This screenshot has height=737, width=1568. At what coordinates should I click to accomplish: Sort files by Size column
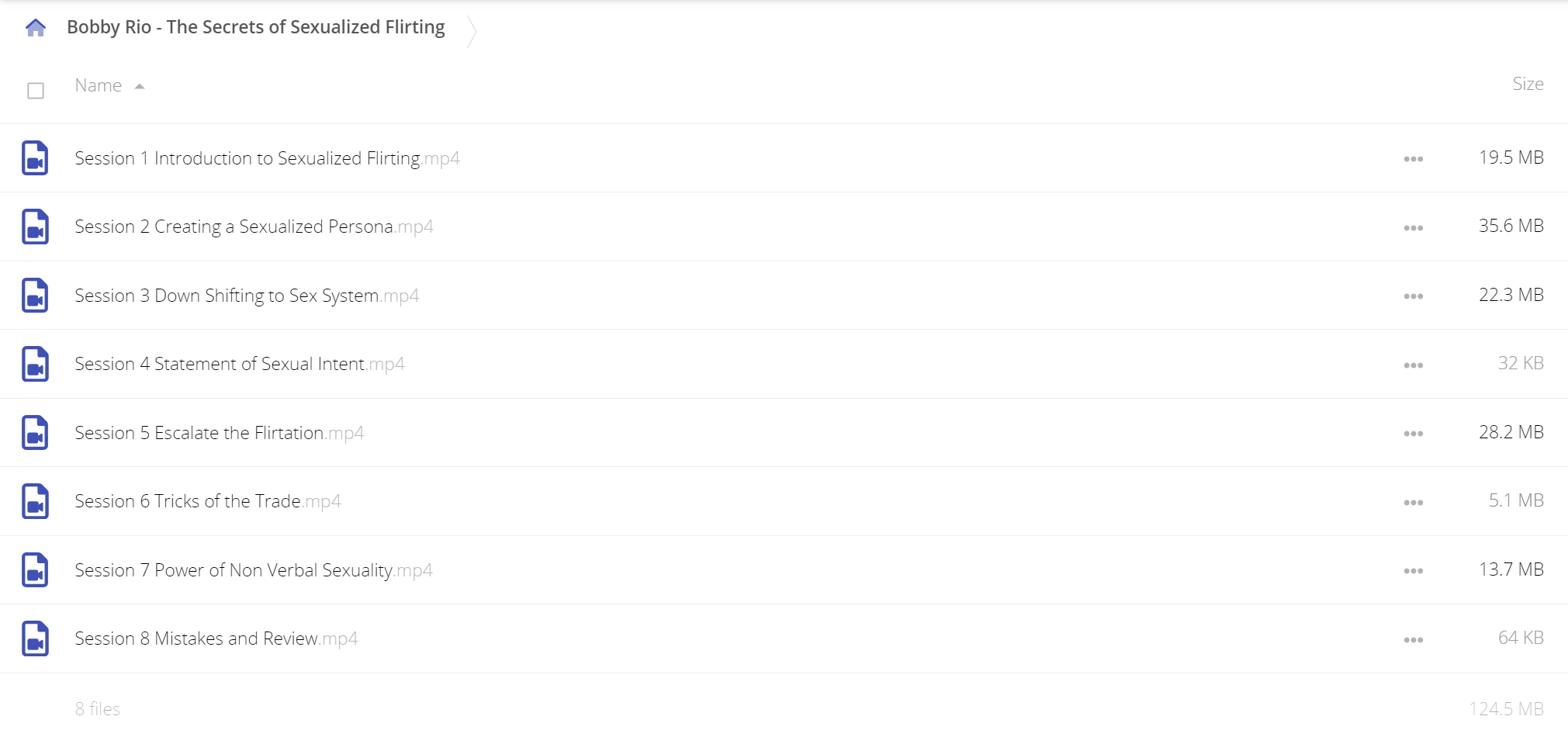click(1528, 84)
